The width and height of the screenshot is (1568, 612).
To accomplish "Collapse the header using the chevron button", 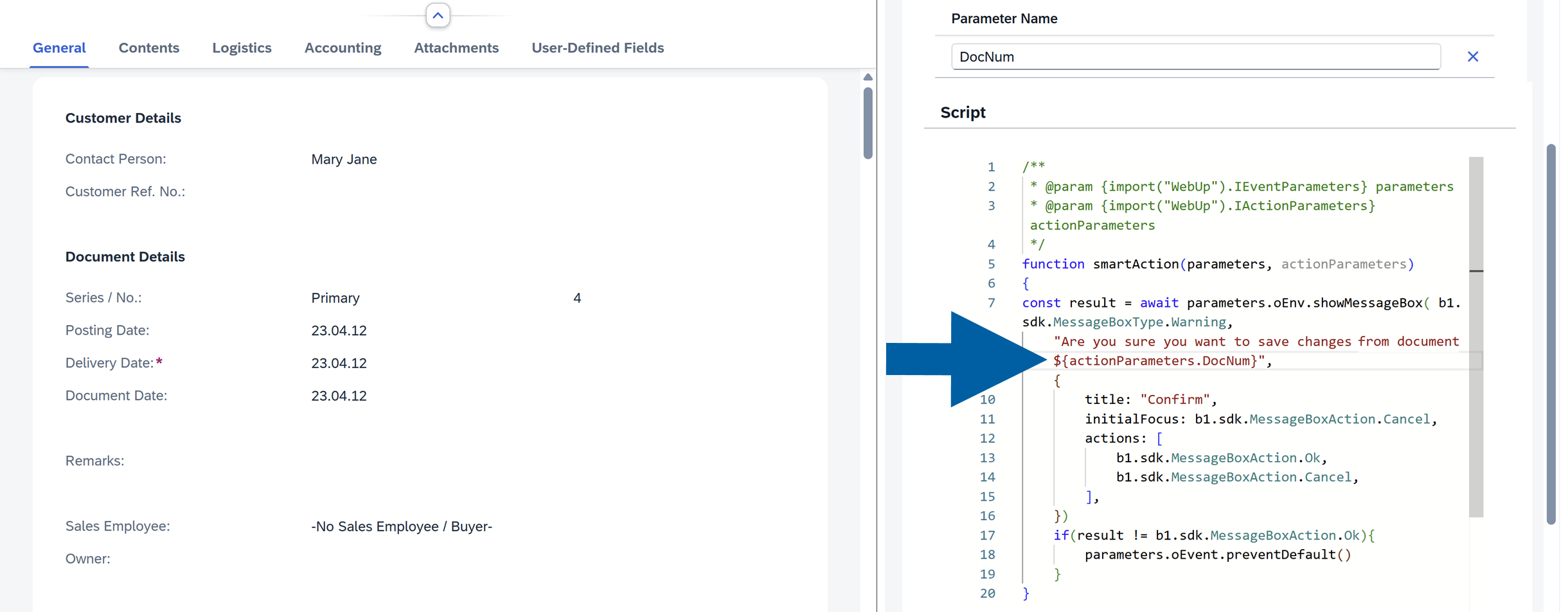I will [438, 15].
